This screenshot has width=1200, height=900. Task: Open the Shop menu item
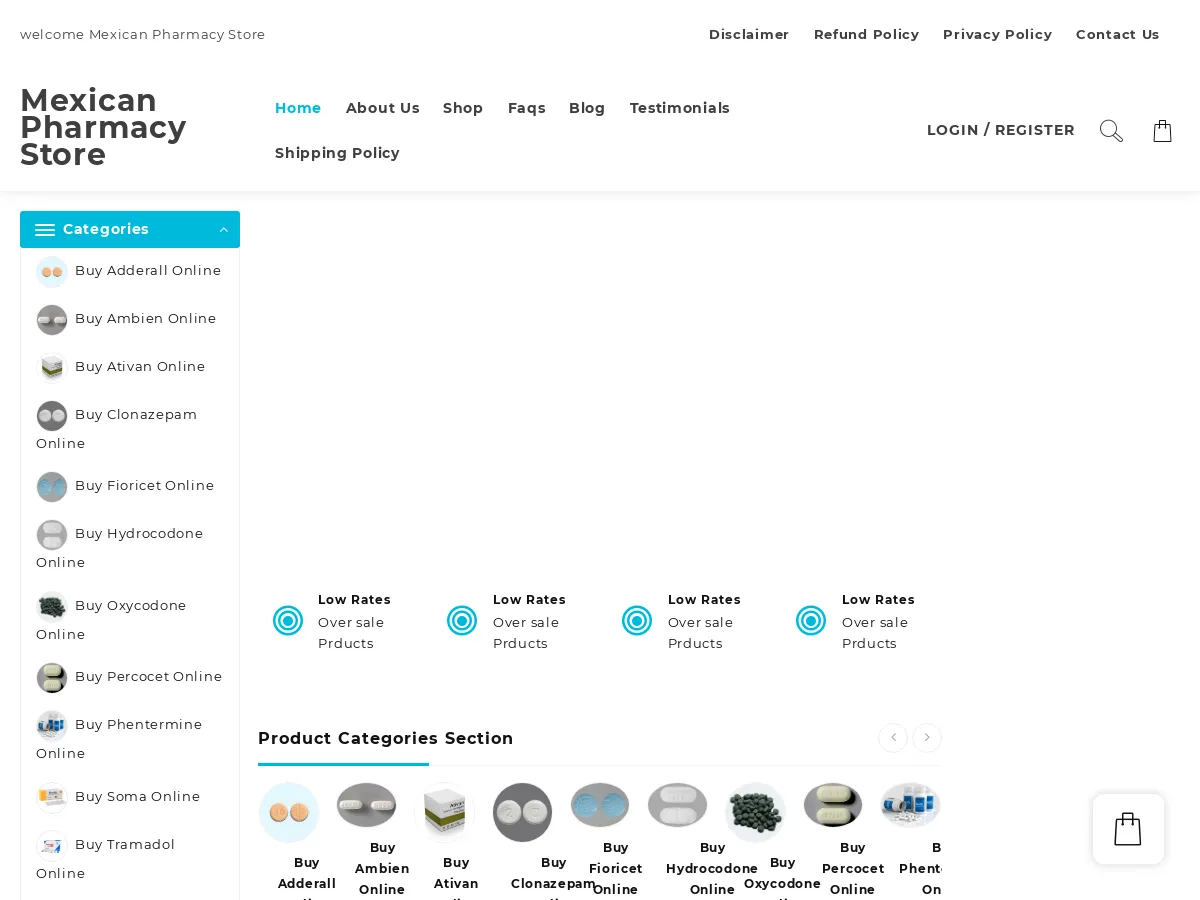point(463,108)
